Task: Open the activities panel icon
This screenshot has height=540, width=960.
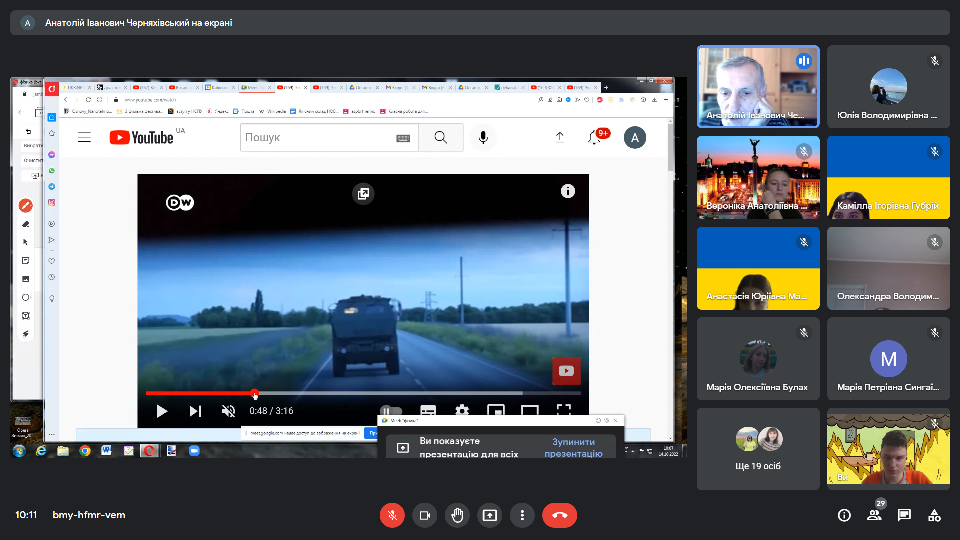Action: point(934,515)
